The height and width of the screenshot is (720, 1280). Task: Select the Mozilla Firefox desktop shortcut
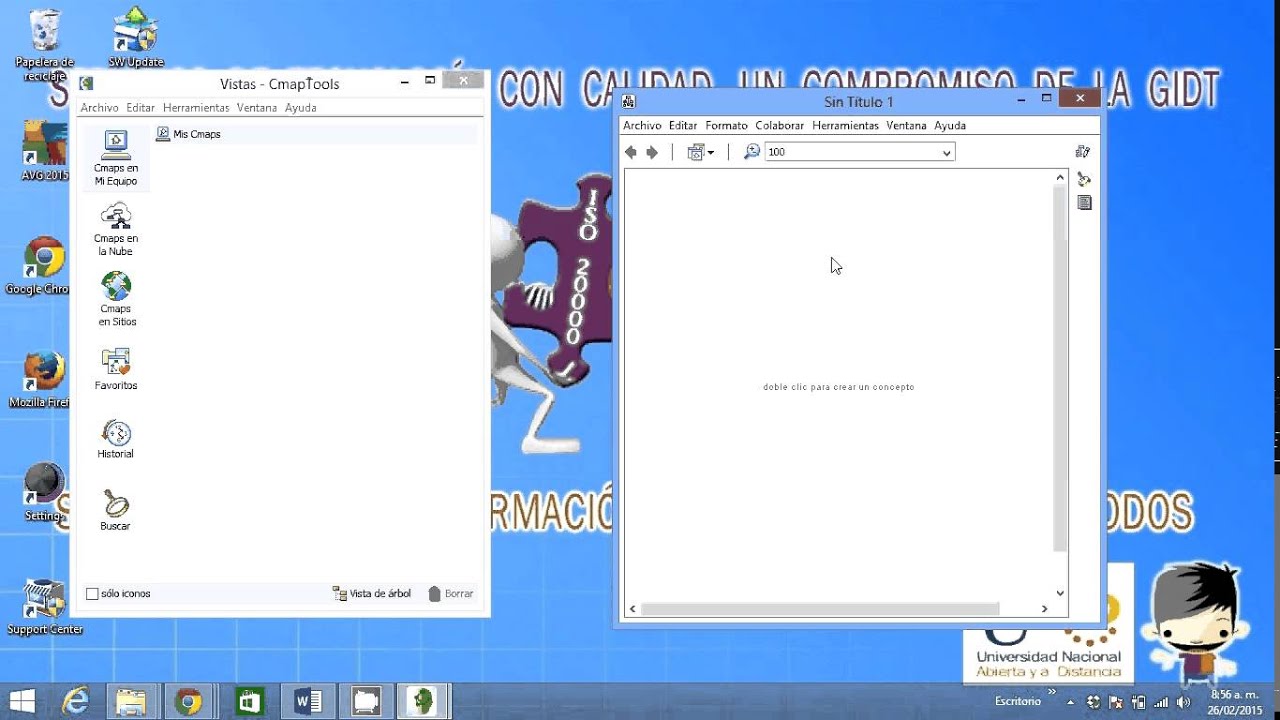[x=42, y=380]
